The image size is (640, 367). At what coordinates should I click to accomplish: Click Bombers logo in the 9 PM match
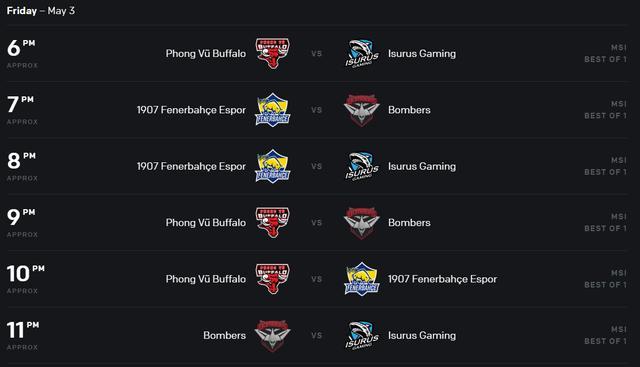[x=362, y=222]
